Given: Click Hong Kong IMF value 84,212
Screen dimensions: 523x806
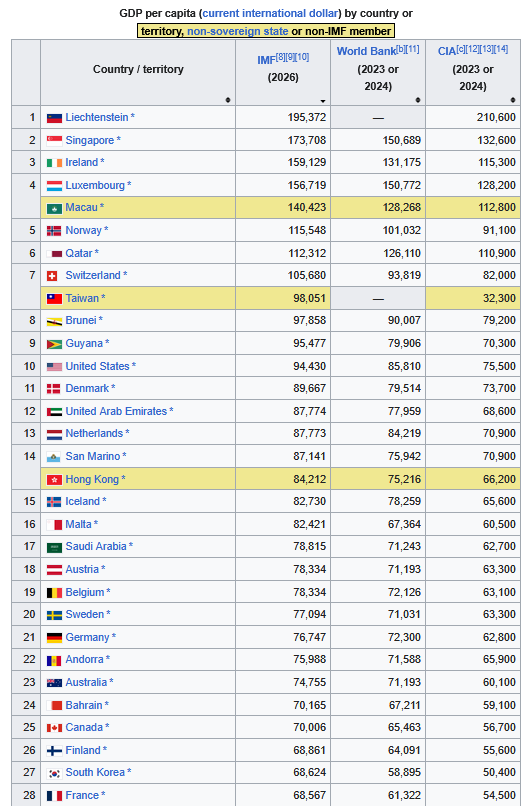Looking at the screenshot, I should click(x=310, y=480).
